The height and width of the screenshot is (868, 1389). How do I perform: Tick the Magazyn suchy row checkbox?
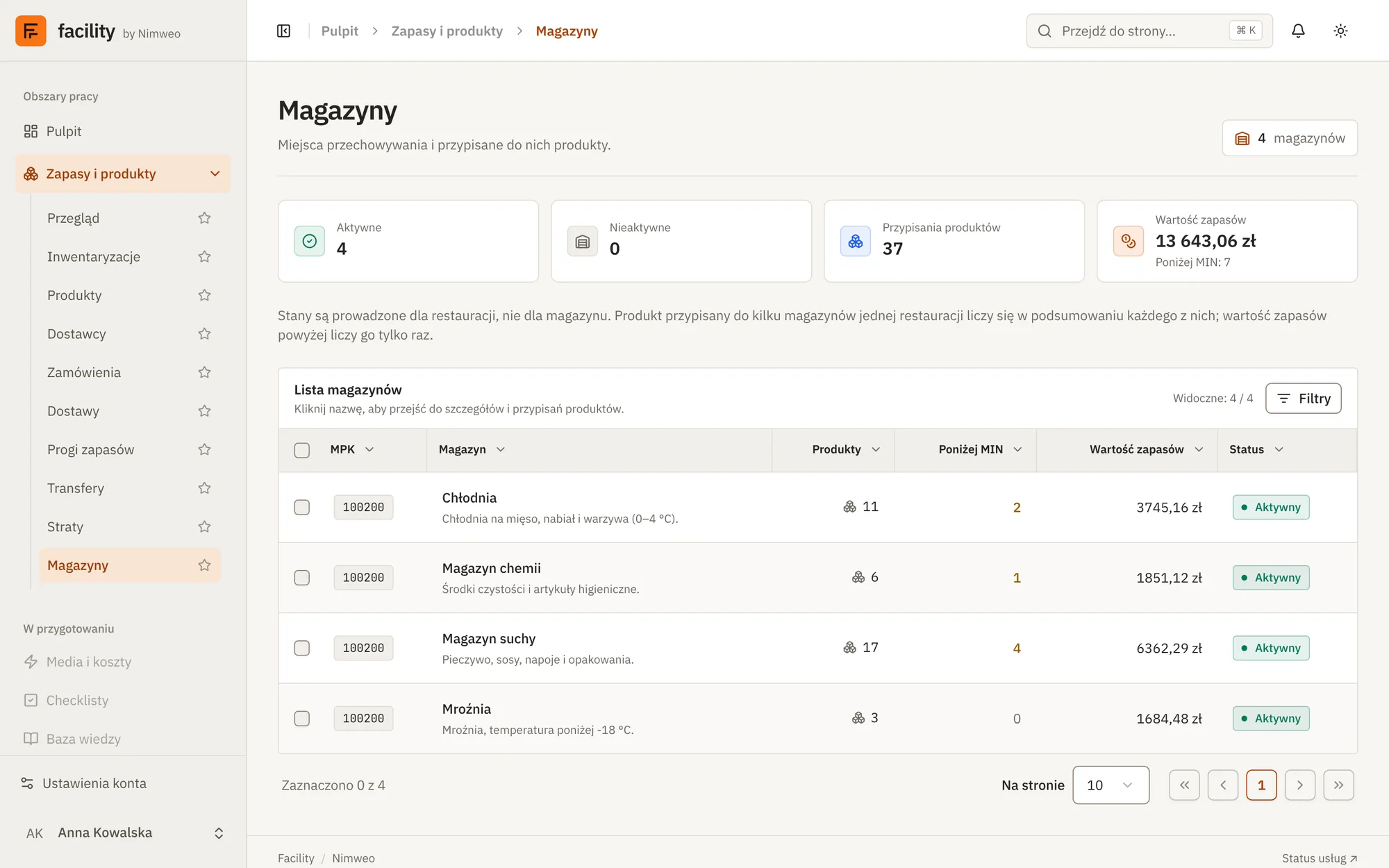301,648
